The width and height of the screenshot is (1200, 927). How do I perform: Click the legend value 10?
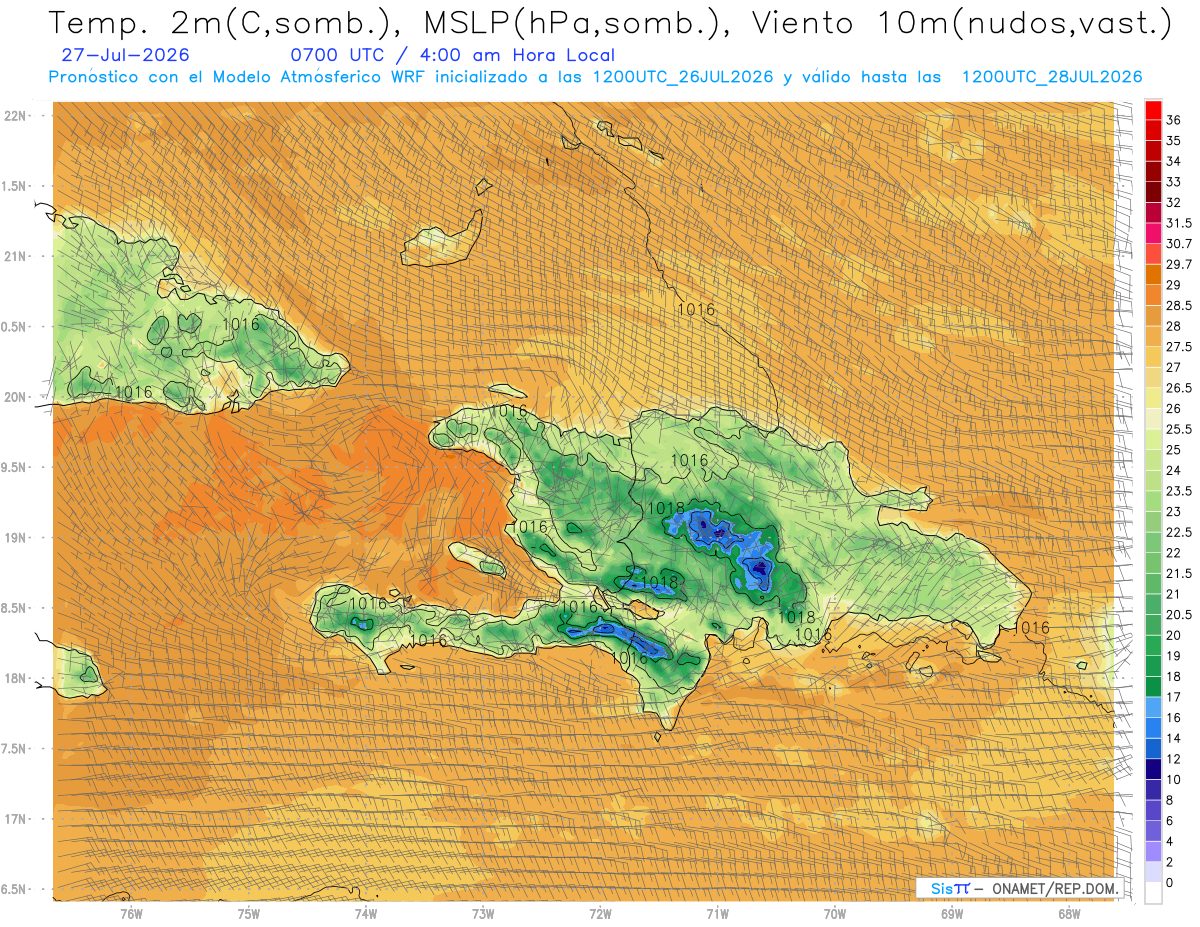point(1173,779)
